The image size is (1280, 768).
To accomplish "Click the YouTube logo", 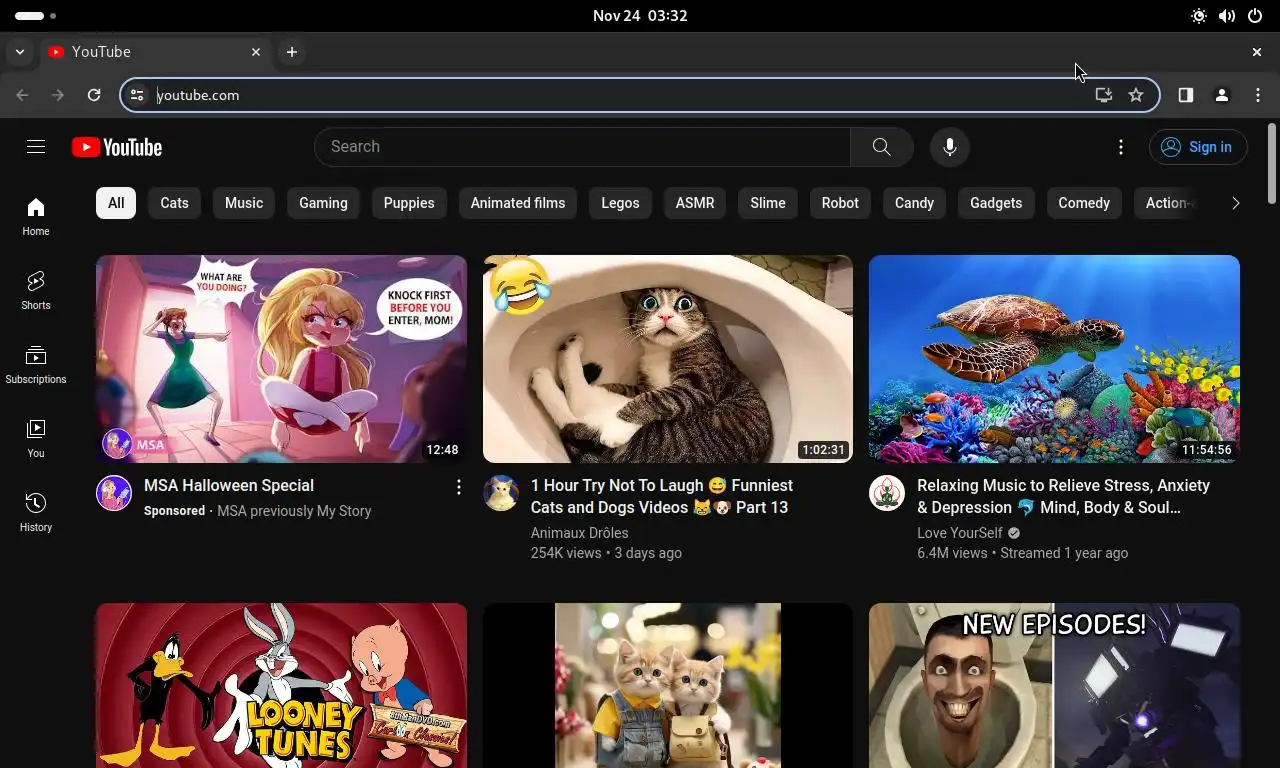I will pos(117,147).
